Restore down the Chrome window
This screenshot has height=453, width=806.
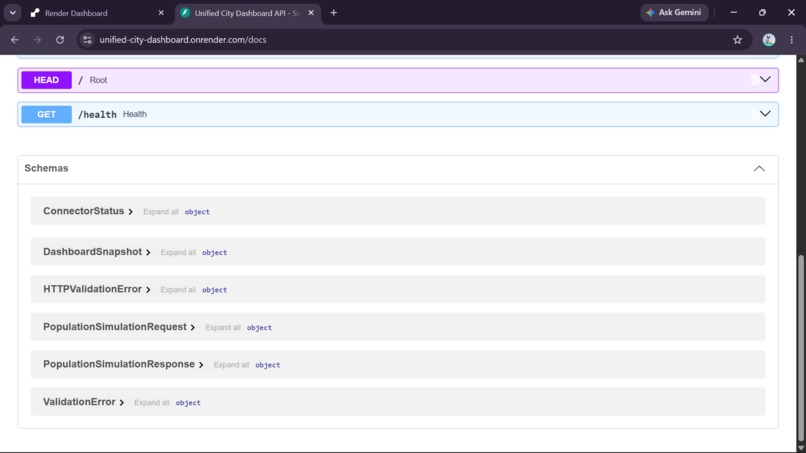(x=762, y=12)
